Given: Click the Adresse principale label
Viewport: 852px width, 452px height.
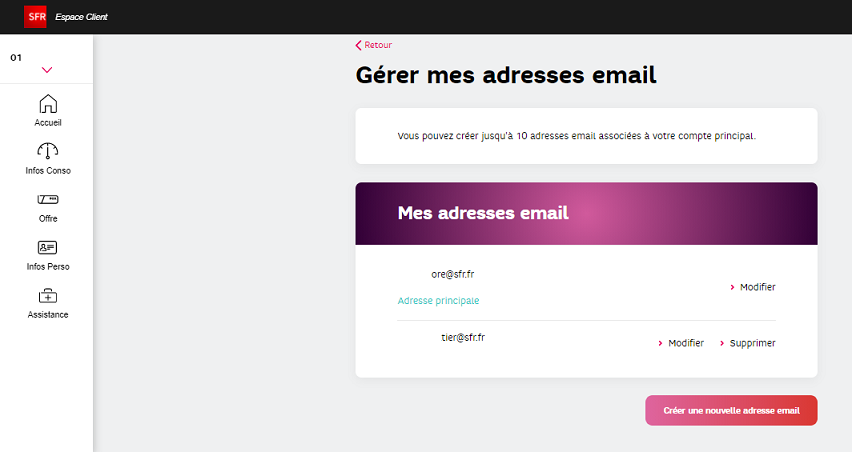Looking at the screenshot, I should [438, 300].
